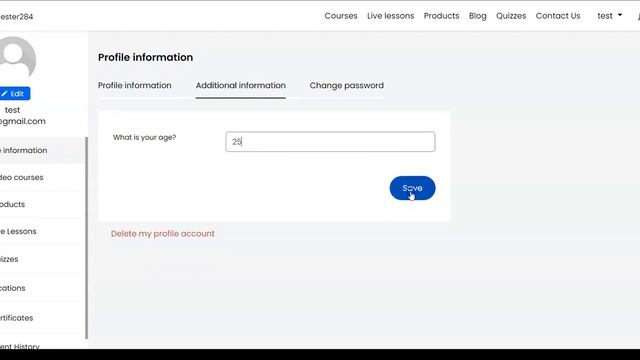The image size is (640, 360).
Task: Click the blue Save button
Action: [412, 188]
